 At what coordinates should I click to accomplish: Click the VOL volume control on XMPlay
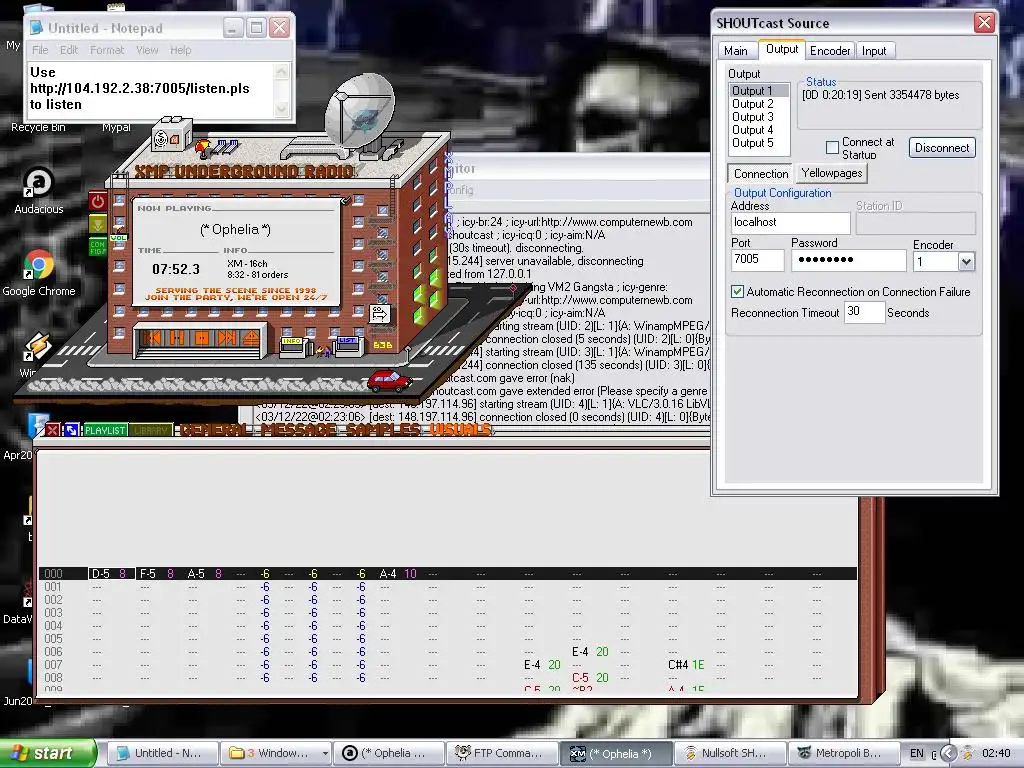coord(118,238)
